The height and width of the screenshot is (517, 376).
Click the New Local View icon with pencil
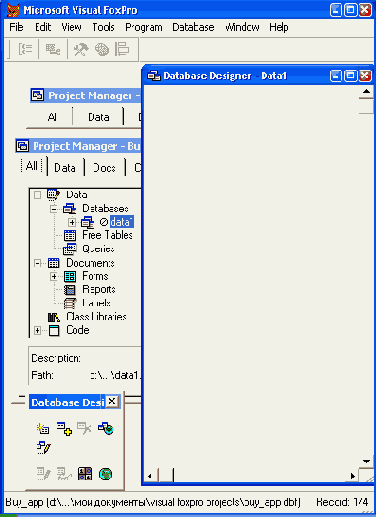(44, 448)
